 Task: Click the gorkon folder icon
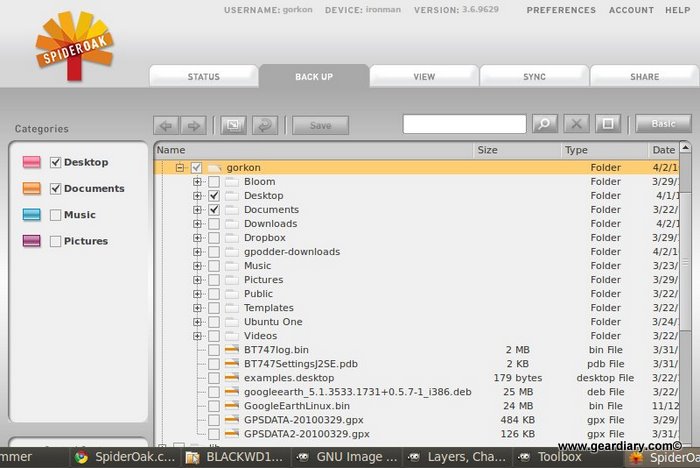coord(214,167)
